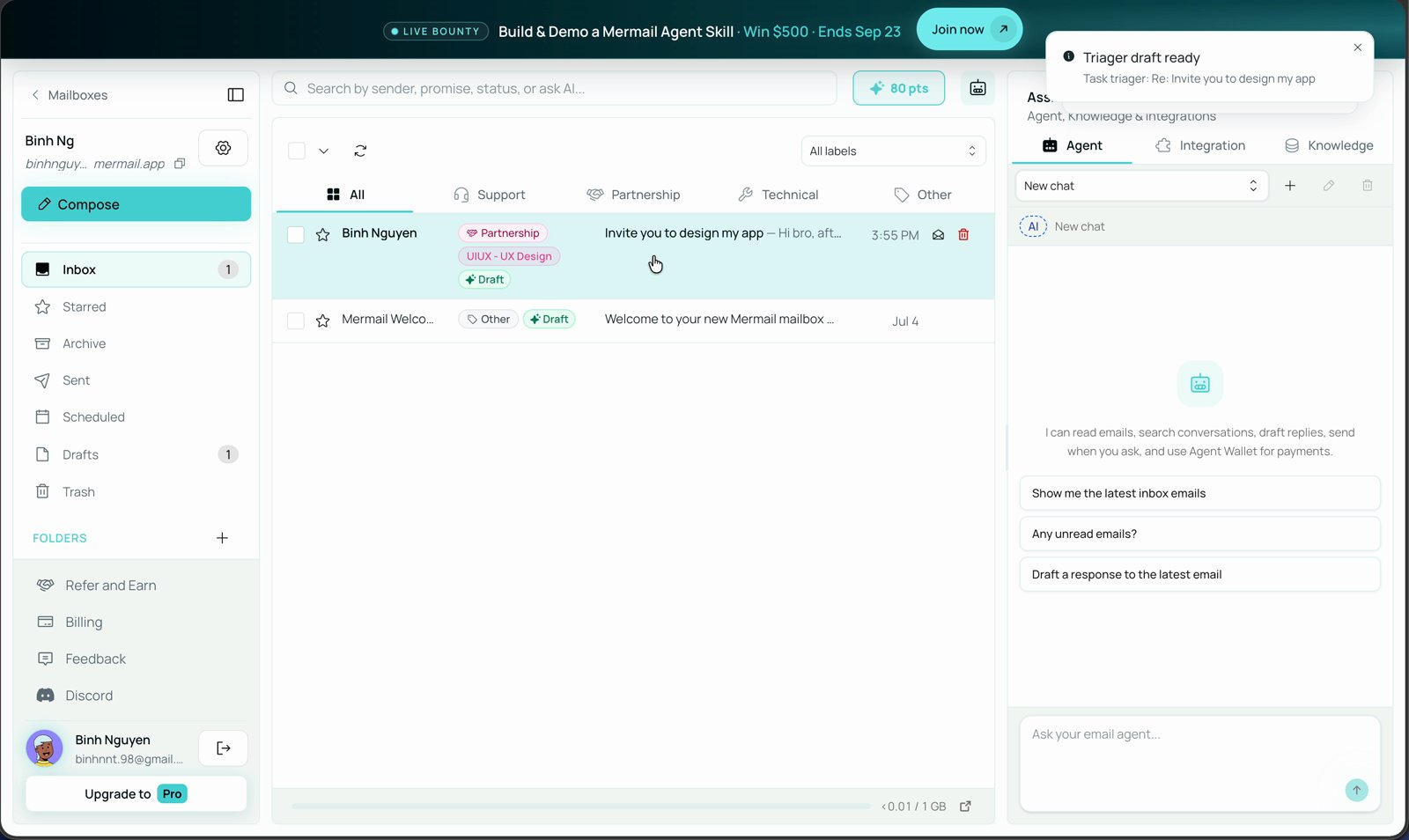The image size is (1409, 840).
Task: Click the UIUX - UX Design label
Action: (x=509, y=256)
